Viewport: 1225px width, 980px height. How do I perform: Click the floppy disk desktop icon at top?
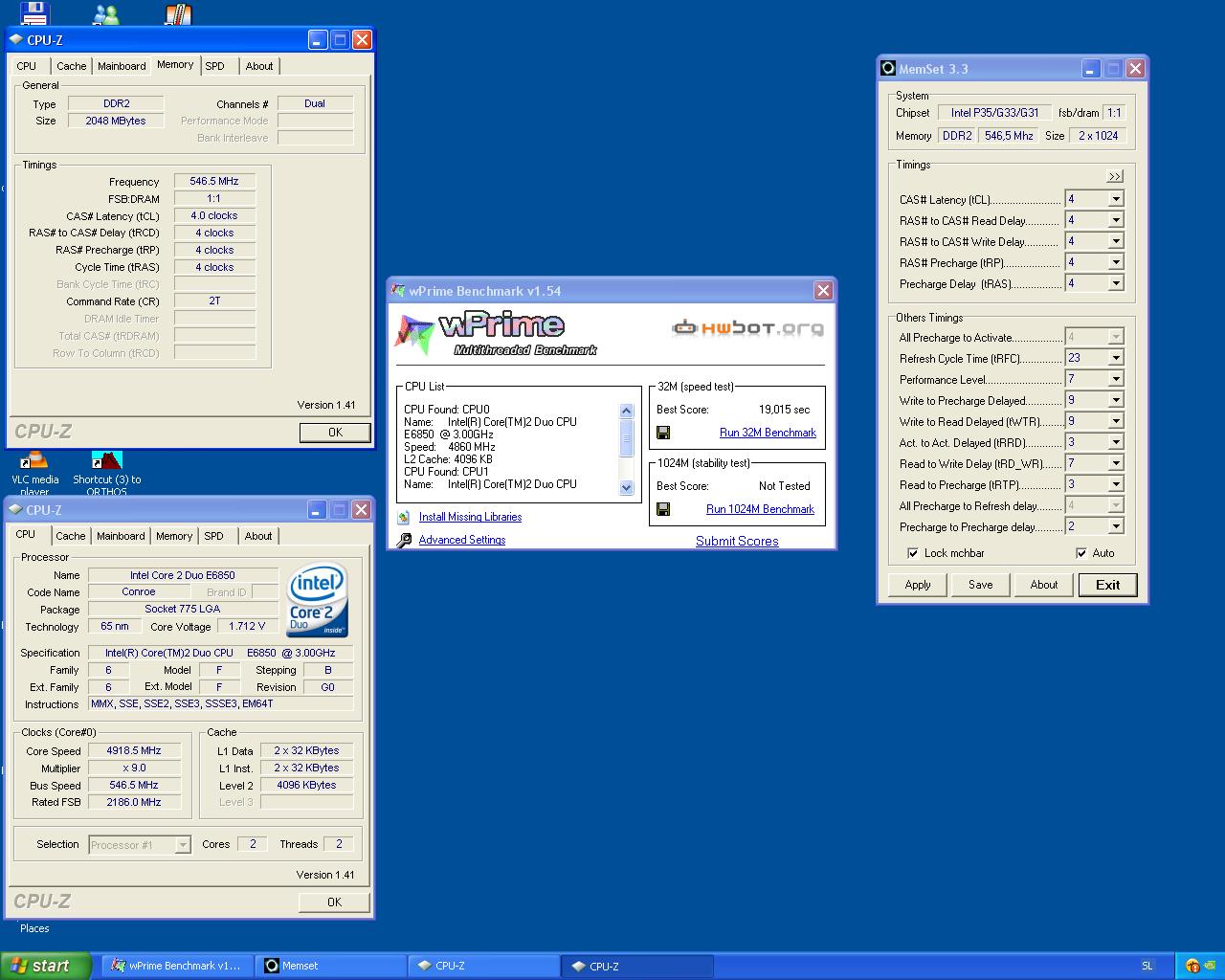(x=33, y=12)
